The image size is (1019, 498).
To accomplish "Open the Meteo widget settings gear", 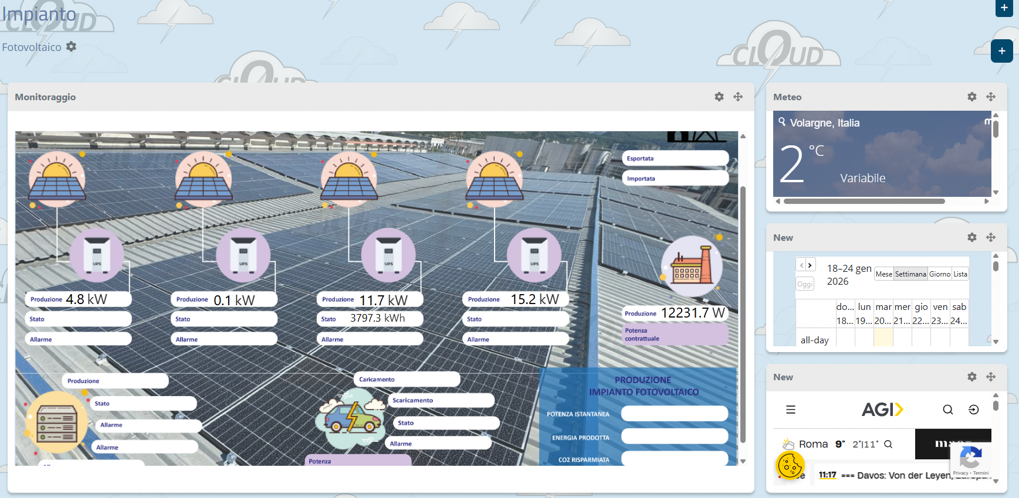I will [972, 97].
